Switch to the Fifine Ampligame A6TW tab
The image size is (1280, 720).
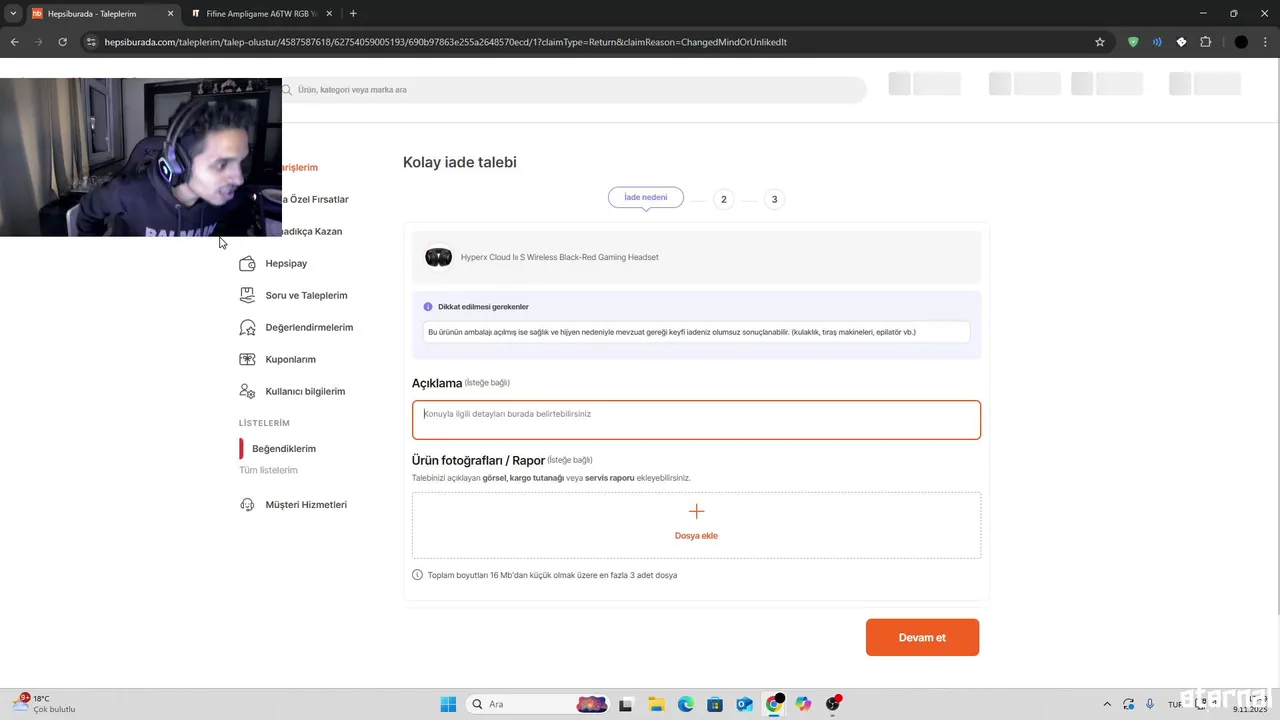pos(263,14)
